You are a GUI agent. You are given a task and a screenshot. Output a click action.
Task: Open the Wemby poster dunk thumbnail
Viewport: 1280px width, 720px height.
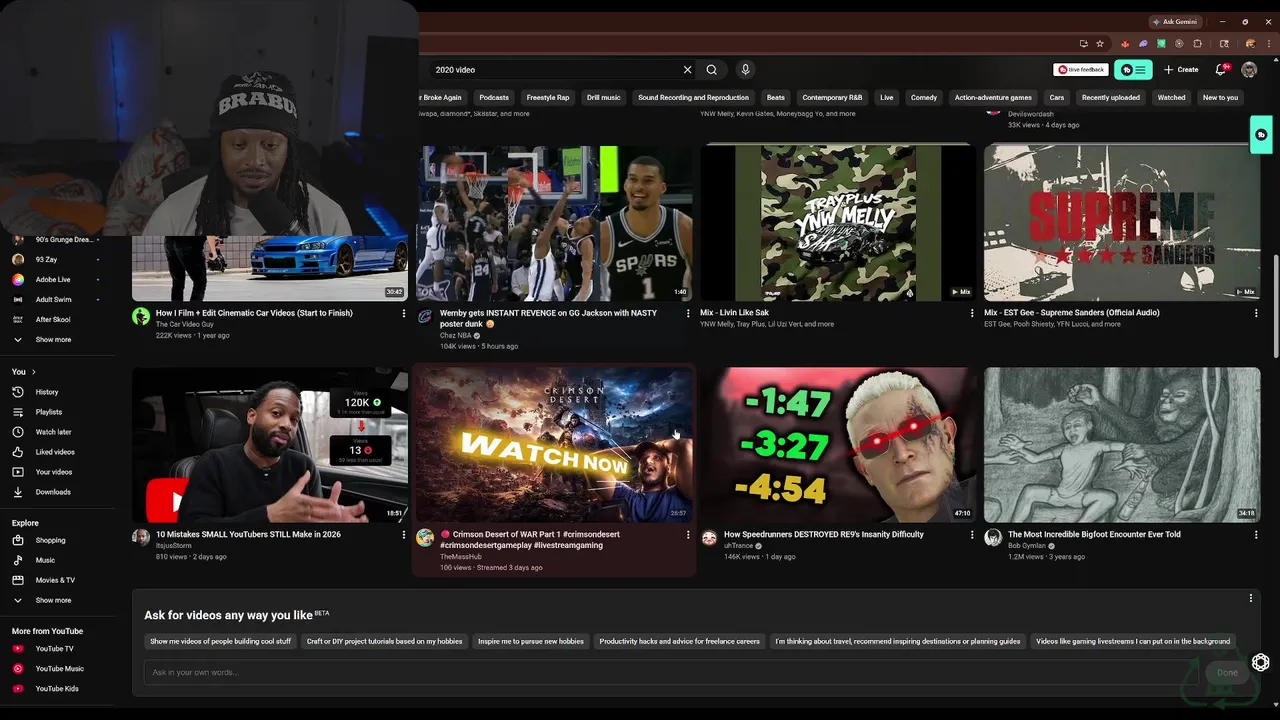pos(554,223)
